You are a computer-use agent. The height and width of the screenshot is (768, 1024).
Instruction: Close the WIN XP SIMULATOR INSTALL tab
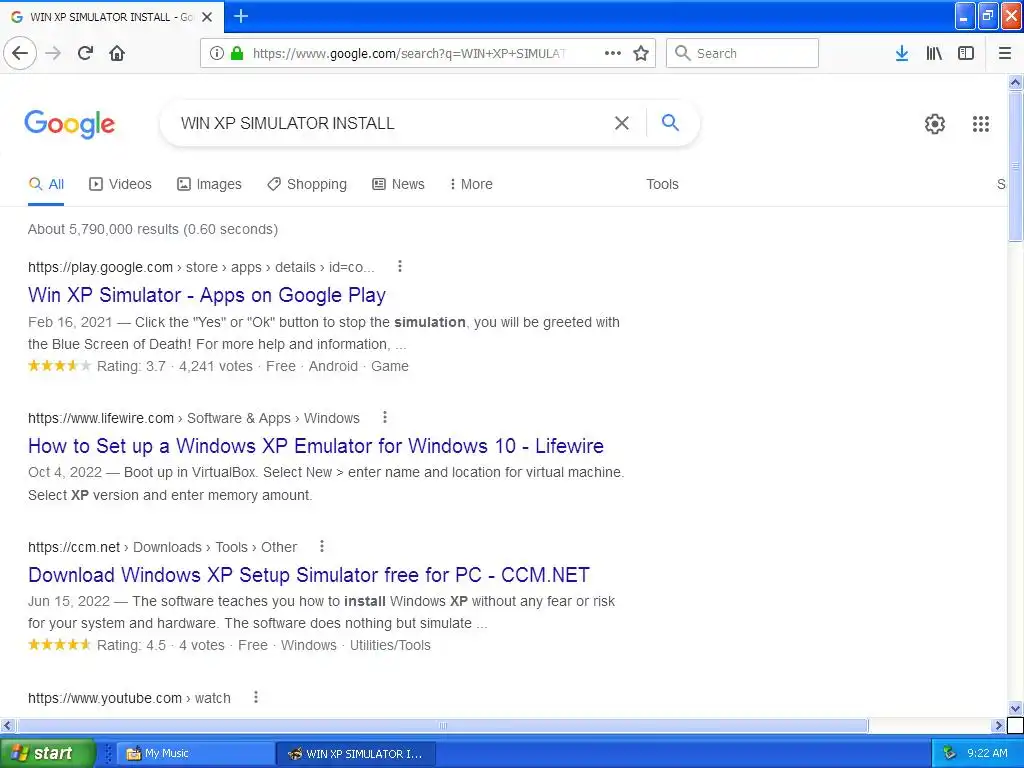[207, 17]
